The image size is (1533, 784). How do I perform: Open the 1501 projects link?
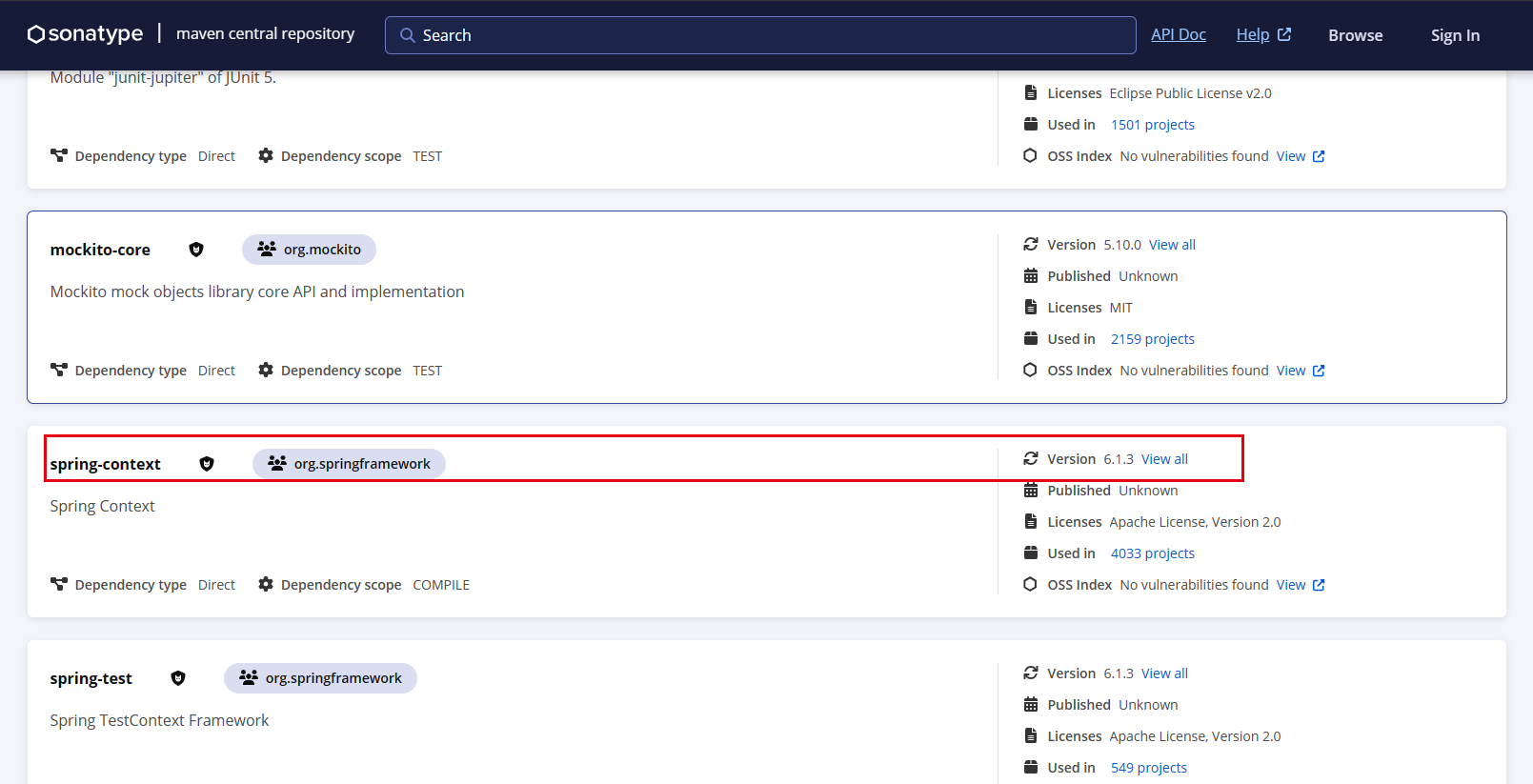(x=1152, y=125)
